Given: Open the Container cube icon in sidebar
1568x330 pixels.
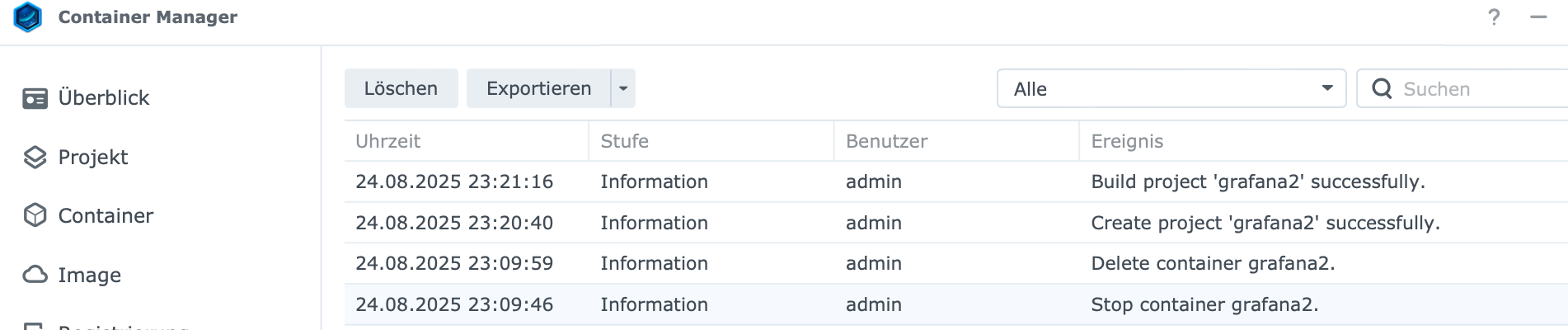Looking at the screenshot, I should coord(35,215).
